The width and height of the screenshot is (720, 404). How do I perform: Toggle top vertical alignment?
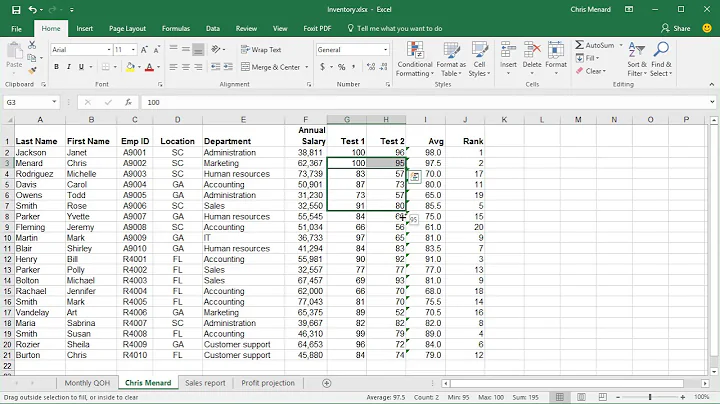click(173, 50)
